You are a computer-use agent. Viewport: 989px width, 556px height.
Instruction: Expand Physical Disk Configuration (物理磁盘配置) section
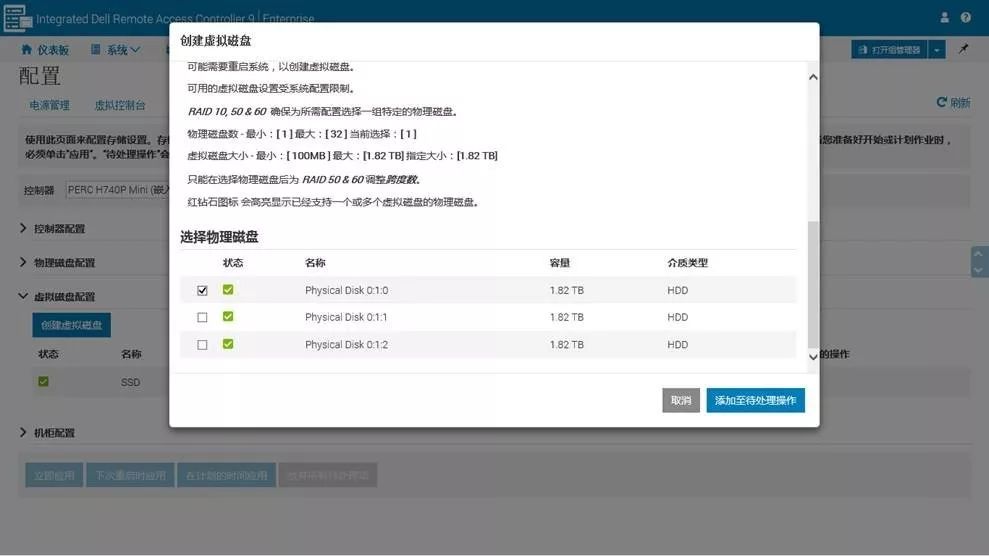click(x=57, y=262)
